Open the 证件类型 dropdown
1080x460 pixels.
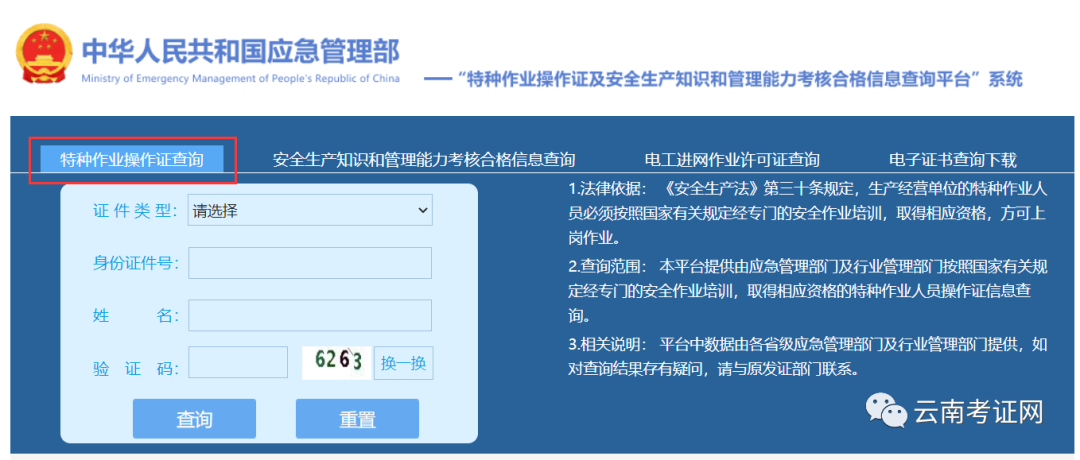point(310,211)
